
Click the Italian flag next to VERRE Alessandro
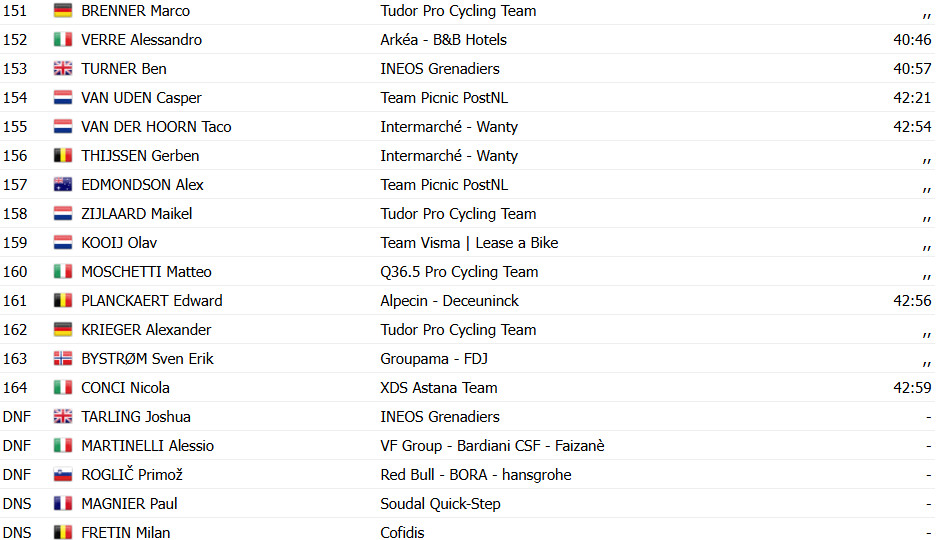click(63, 39)
